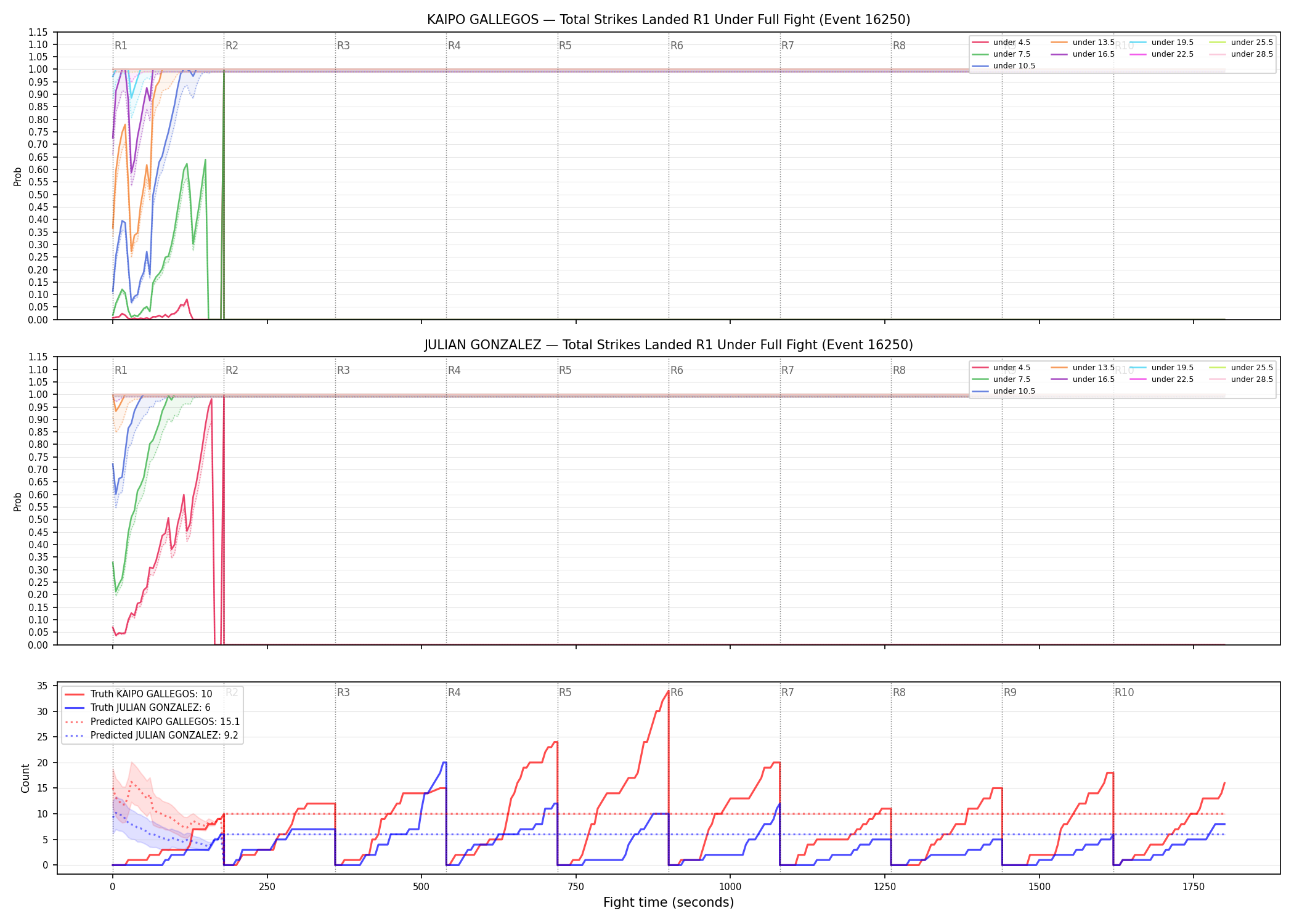This screenshot has height=924, width=1294.
Task: Click the R9 marker in the Count chart
Action: 1010,692
